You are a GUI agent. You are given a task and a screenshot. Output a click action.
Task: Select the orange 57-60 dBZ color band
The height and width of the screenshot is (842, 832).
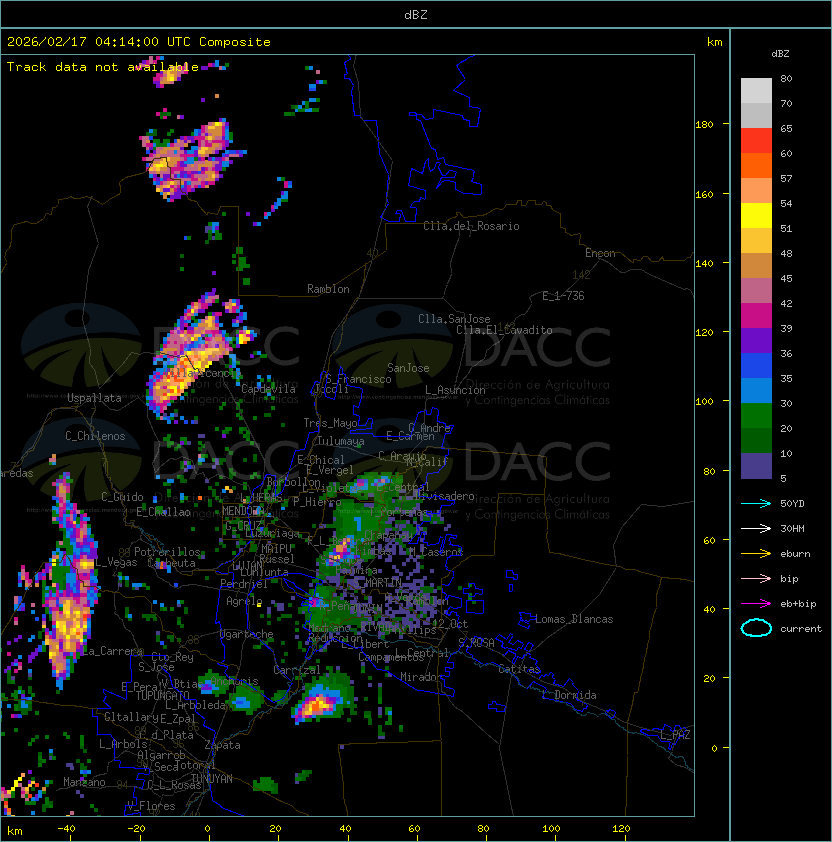pyautogui.click(x=756, y=166)
